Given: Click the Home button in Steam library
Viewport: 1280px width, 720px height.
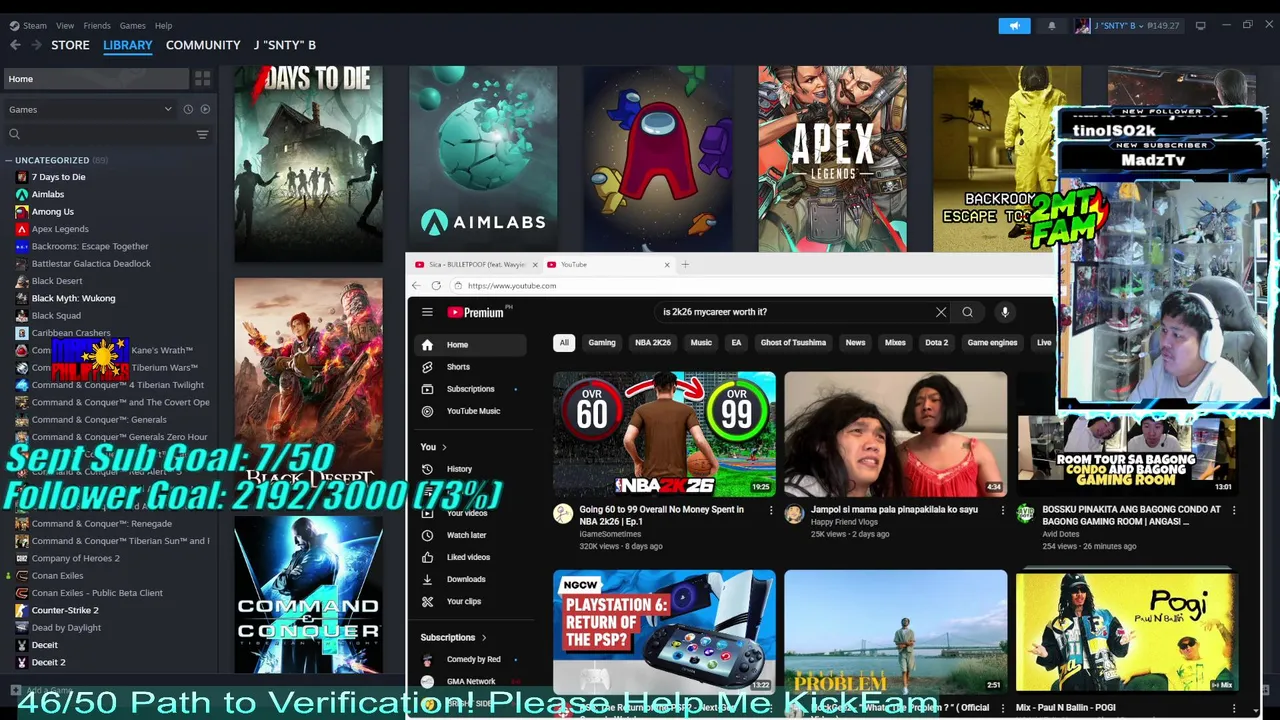Looking at the screenshot, I should pos(96,79).
